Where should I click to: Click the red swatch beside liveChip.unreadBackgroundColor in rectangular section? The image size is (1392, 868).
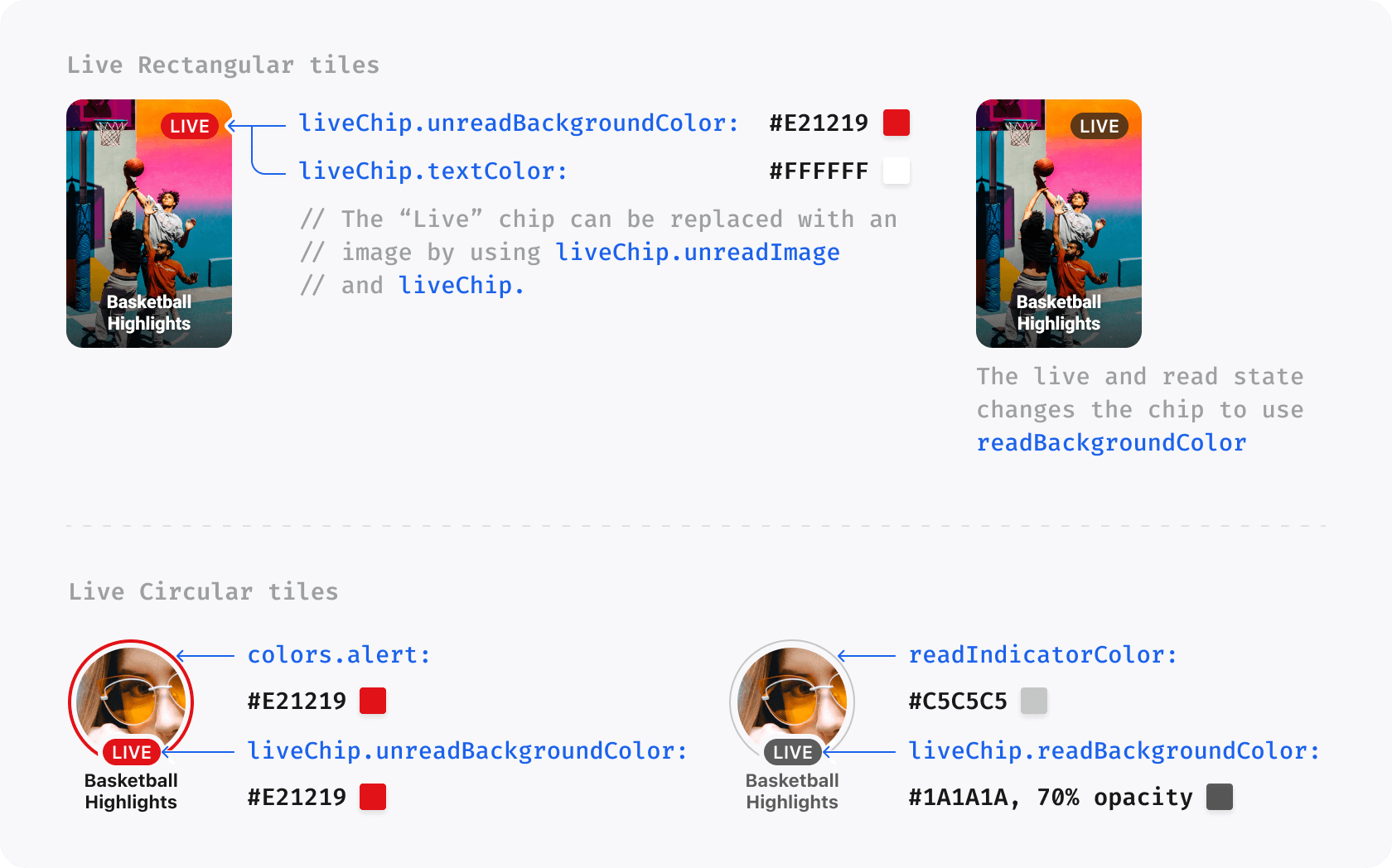point(896,123)
